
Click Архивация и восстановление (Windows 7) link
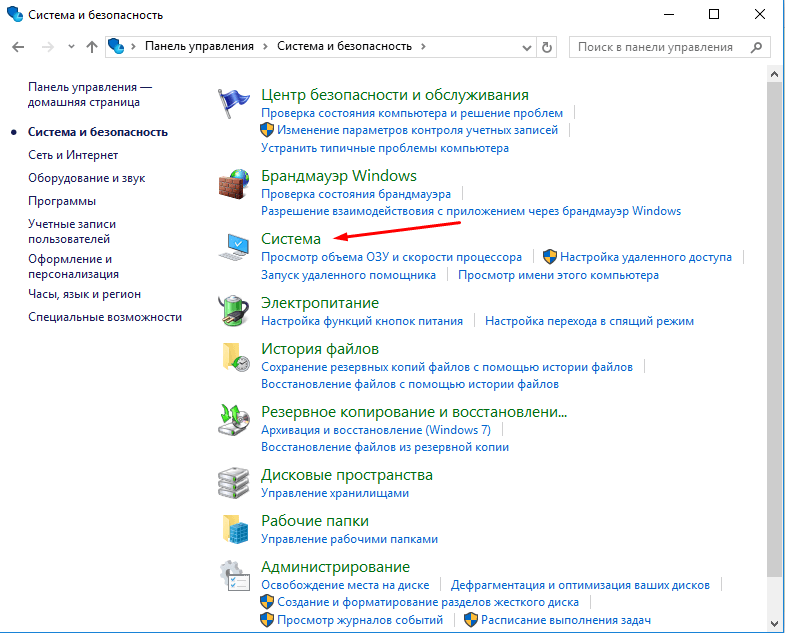(x=376, y=430)
